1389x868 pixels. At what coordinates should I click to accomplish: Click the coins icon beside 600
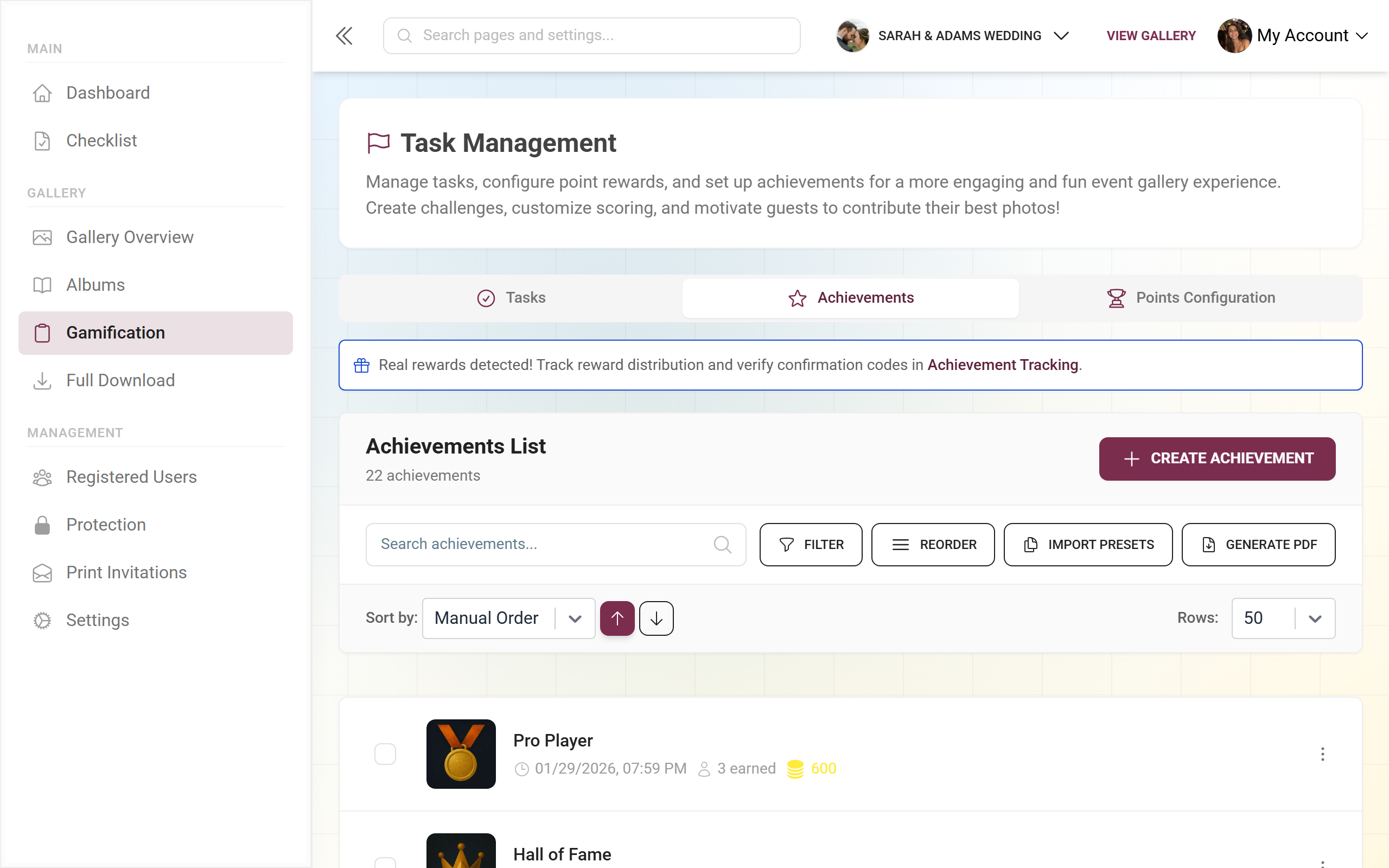click(x=795, y=769)
